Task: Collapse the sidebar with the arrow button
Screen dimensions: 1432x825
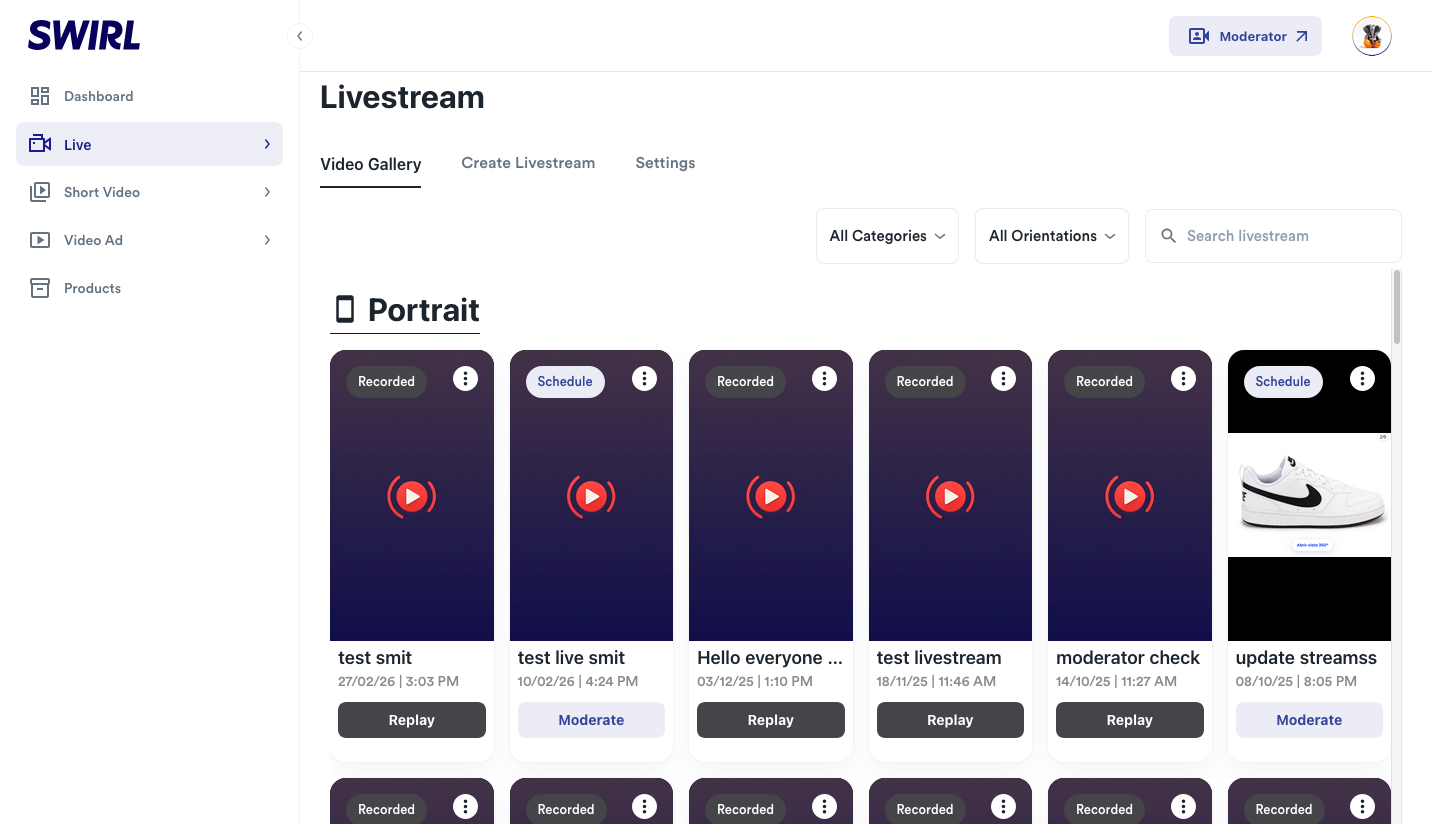Action: click(299, 36)
